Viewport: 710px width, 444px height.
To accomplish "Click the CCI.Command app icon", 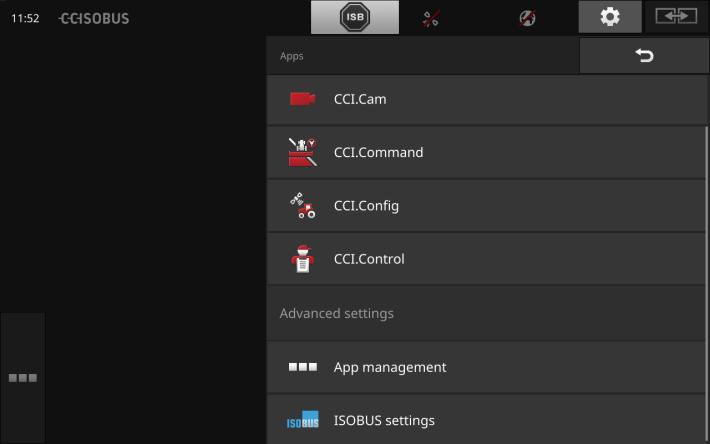I will point(302,152).
